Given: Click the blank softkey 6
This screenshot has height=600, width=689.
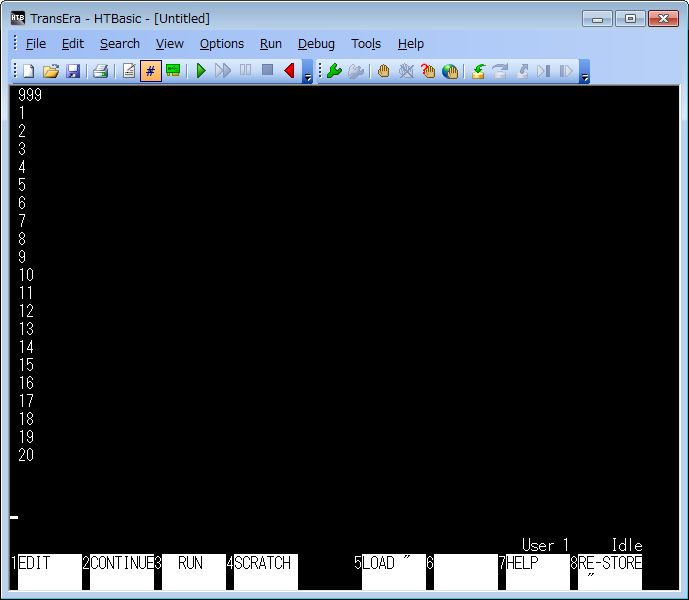Looking at the screenshot, I should [x=466, y=571].
